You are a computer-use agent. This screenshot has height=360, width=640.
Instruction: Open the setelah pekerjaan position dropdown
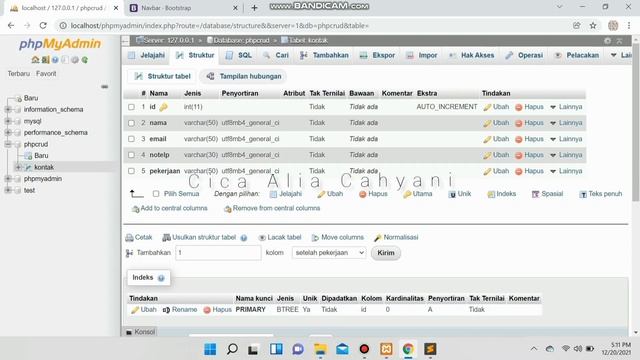pyautogui.click(x=329, y=253)
